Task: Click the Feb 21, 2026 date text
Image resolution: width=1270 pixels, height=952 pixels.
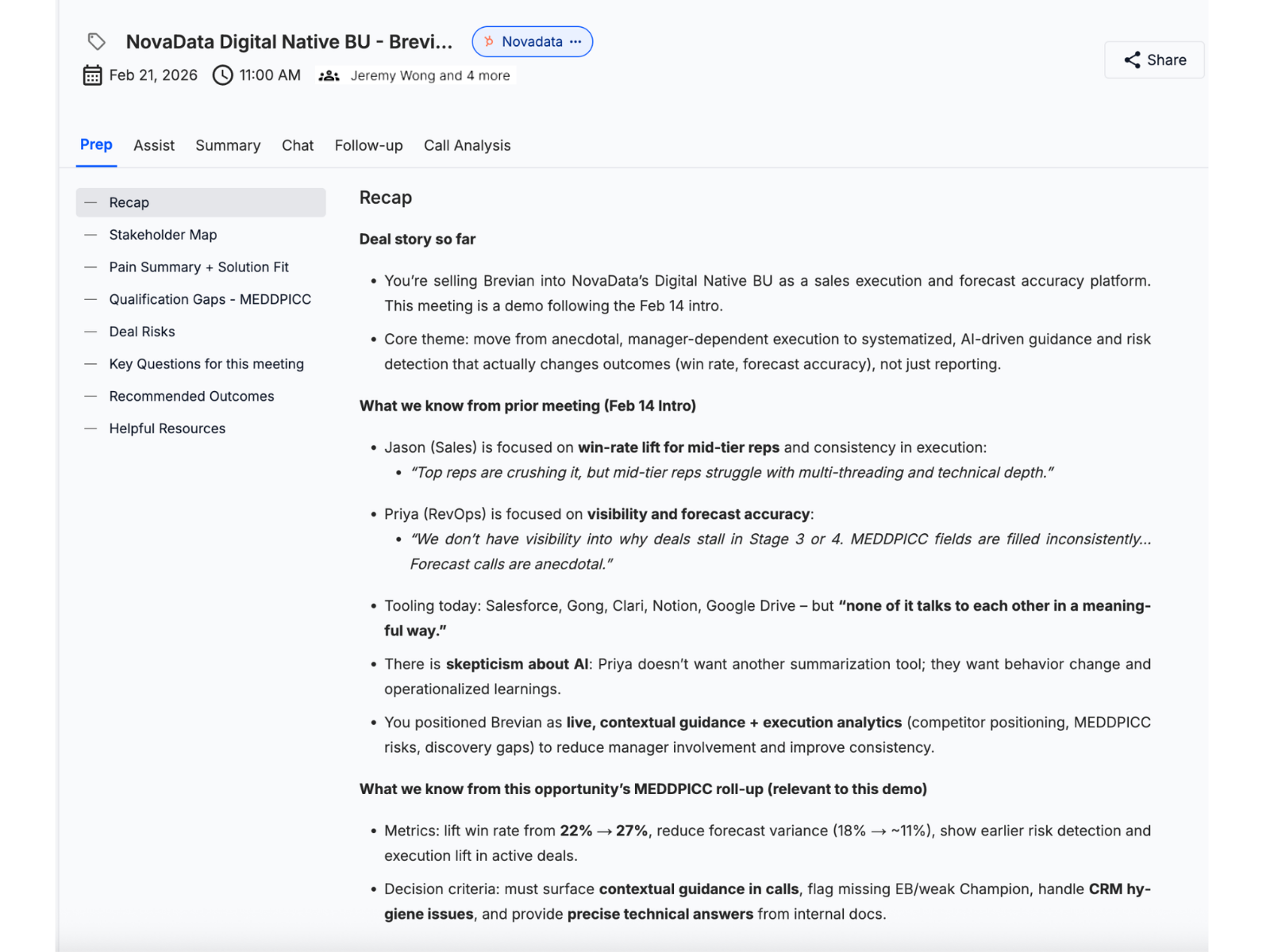Action: tap(153, 75)
